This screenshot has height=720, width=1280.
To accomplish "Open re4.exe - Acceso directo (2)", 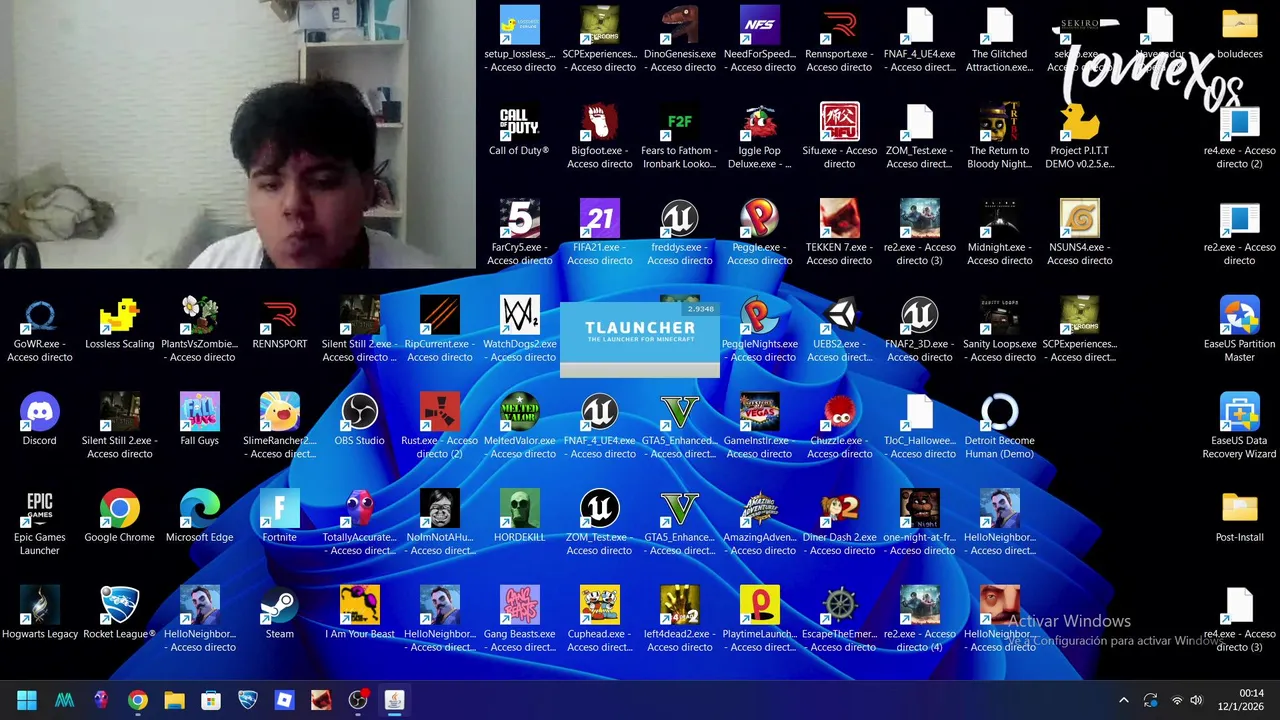I will point(1240,136).
